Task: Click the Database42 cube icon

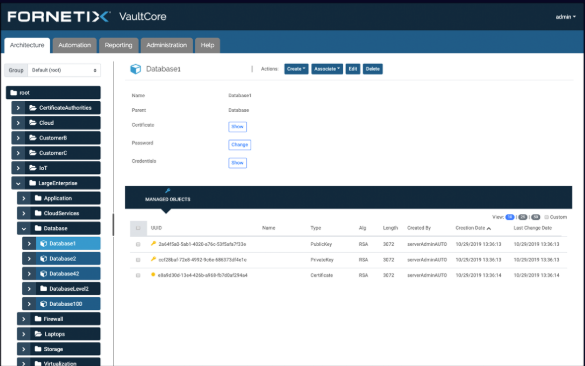Action: [43, 273]
